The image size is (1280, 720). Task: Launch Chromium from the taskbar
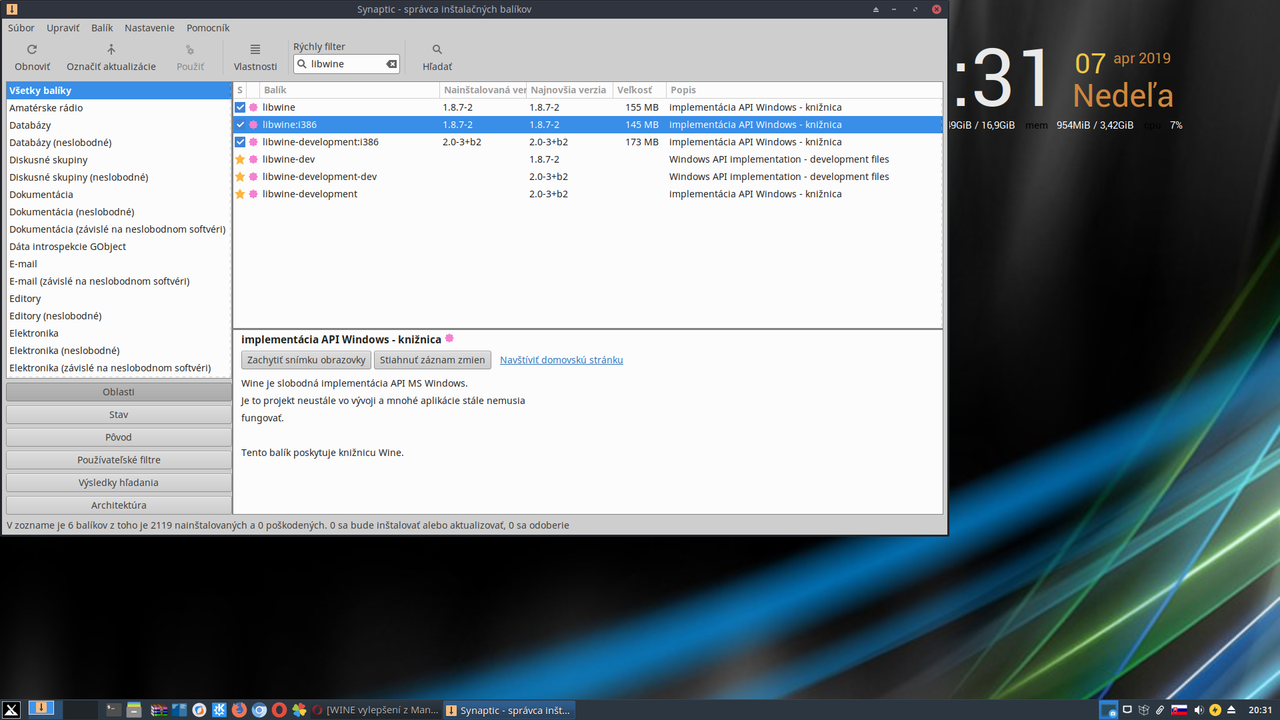[x=259, y=710]
